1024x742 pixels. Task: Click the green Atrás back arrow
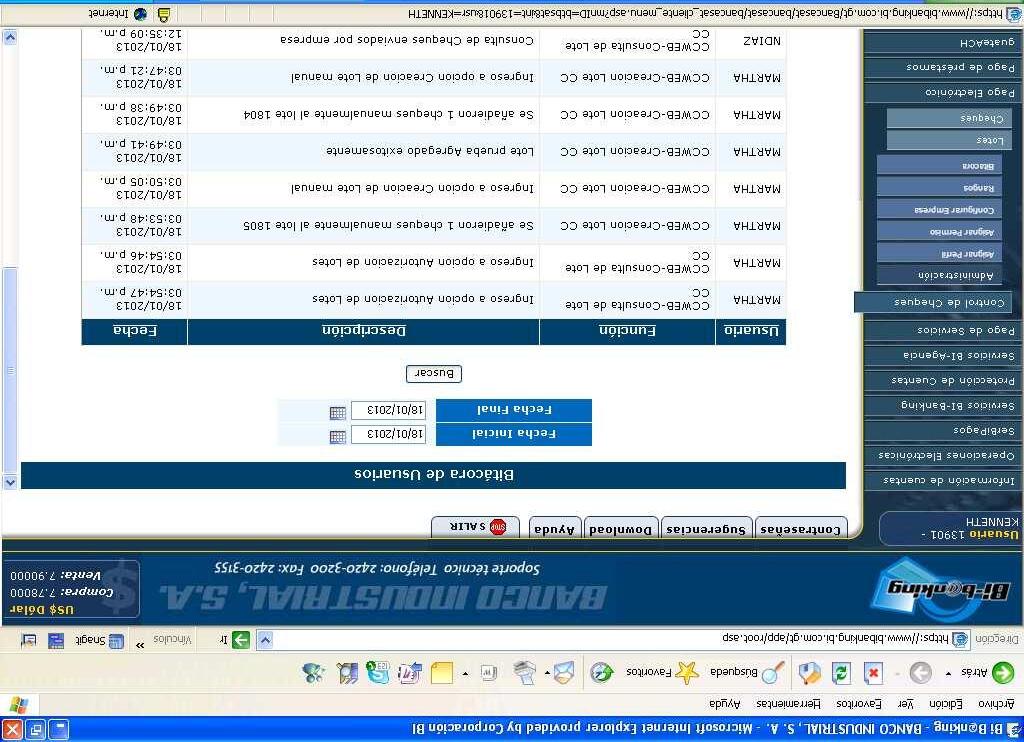(1002, 672)
